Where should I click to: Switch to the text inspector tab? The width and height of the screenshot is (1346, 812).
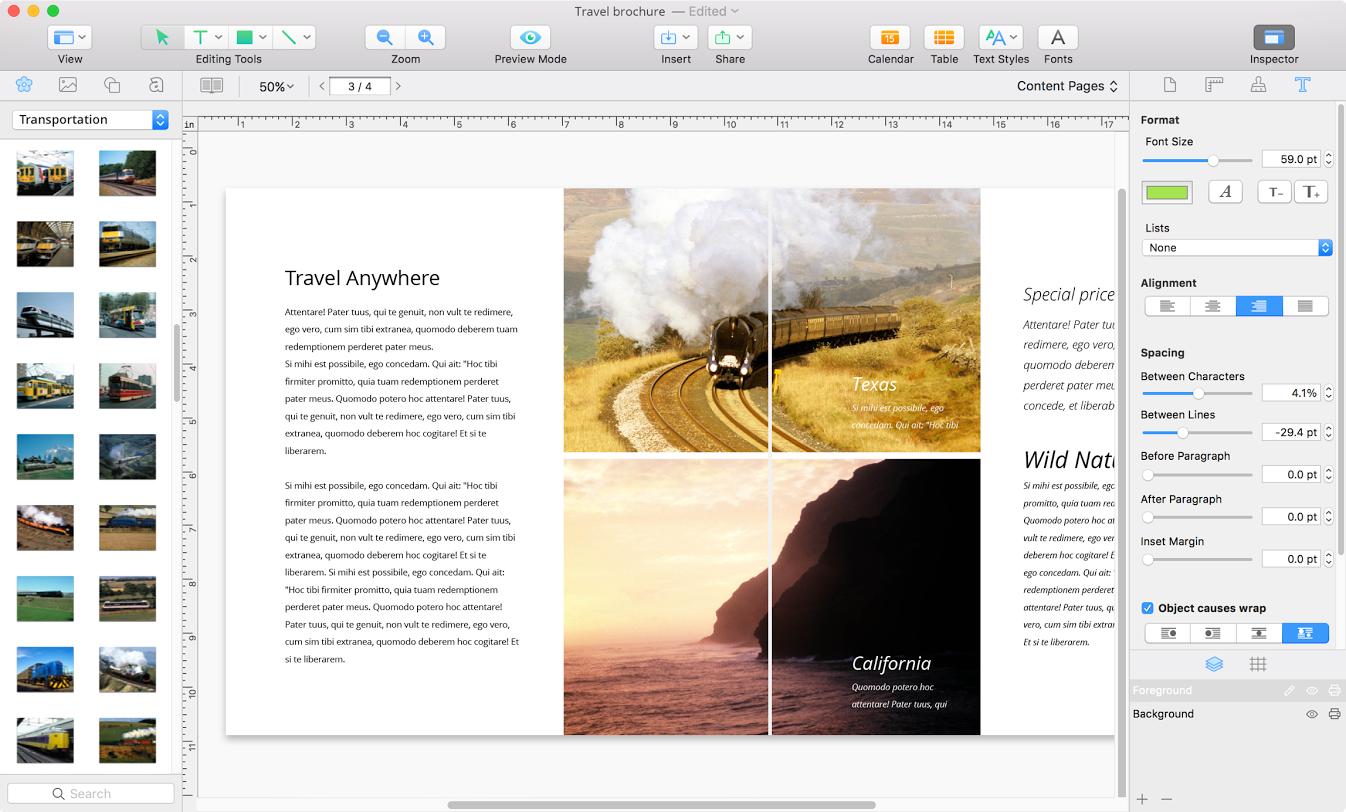click(x=1302, y=85)
